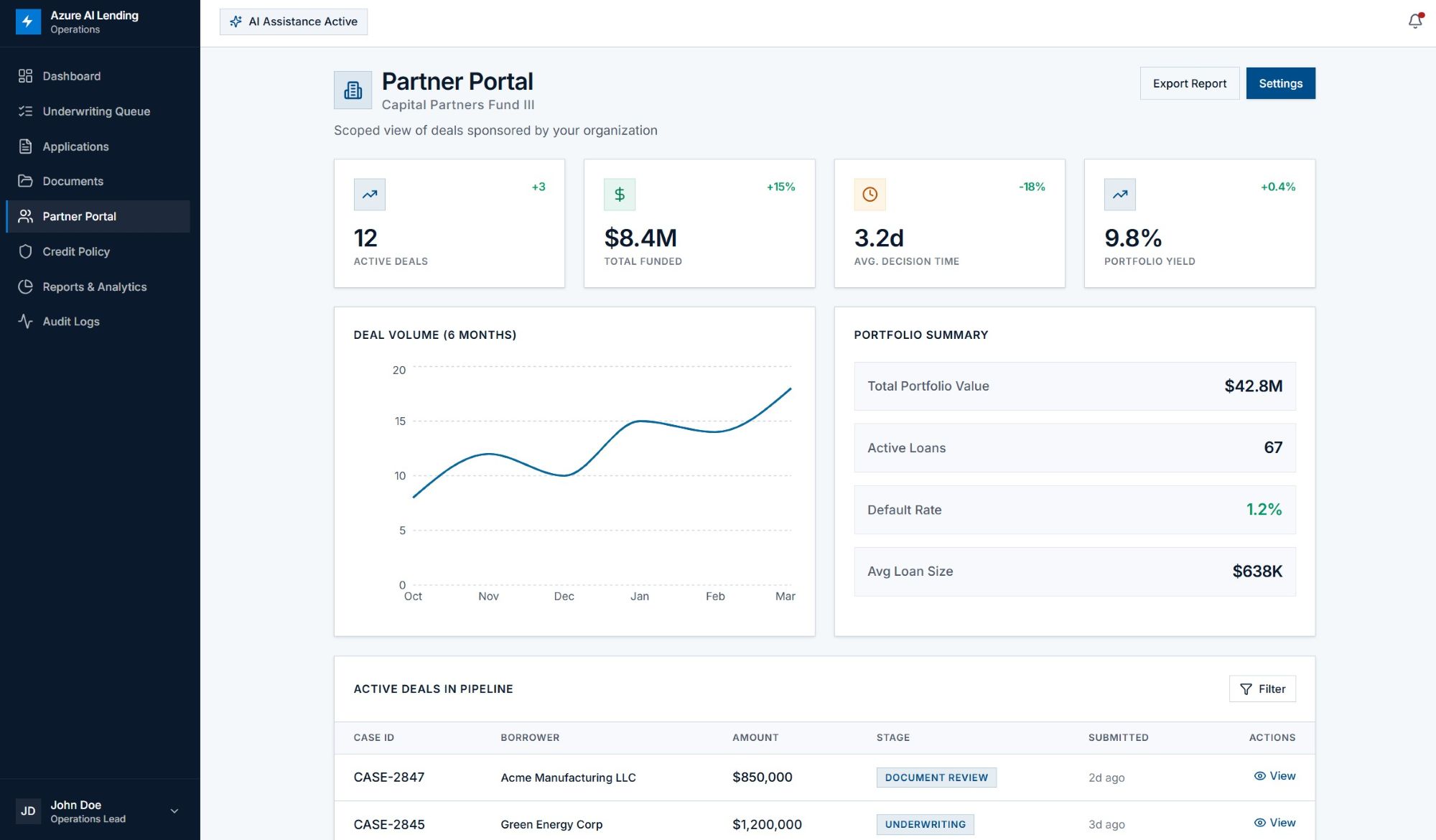Click the AI Assistance Active badge
Screen dimensions: 1436x840
click(x=294, y=22)
